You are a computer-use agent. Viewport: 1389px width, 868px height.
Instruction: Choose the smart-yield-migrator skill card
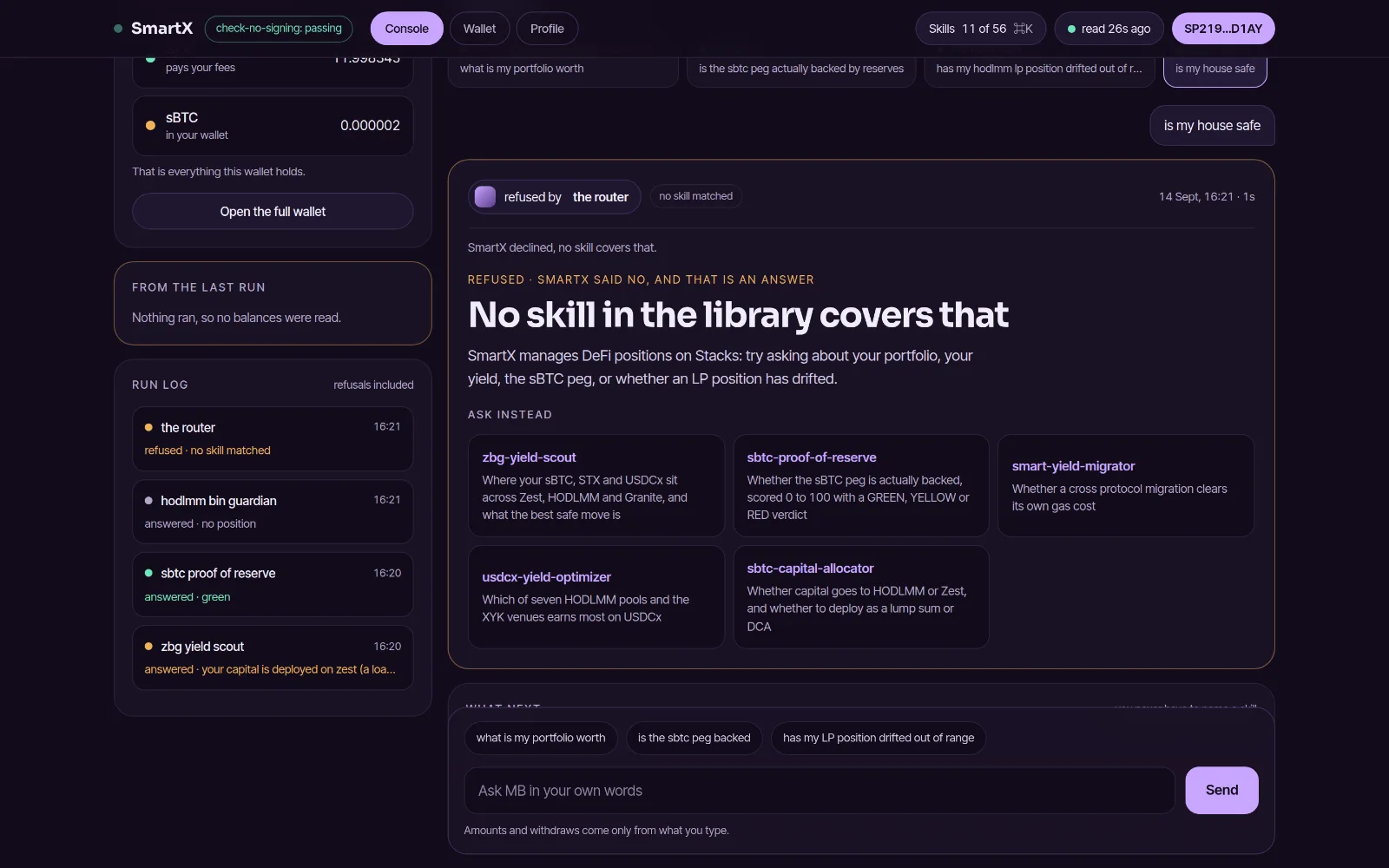tap(1126, 485)
